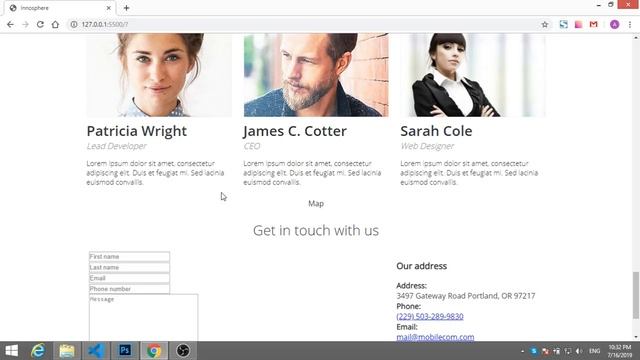Image resolution: width=640 pixels, height=360 pixels.
Task: Focus the Last name field
Action: [x=129, y=267]
